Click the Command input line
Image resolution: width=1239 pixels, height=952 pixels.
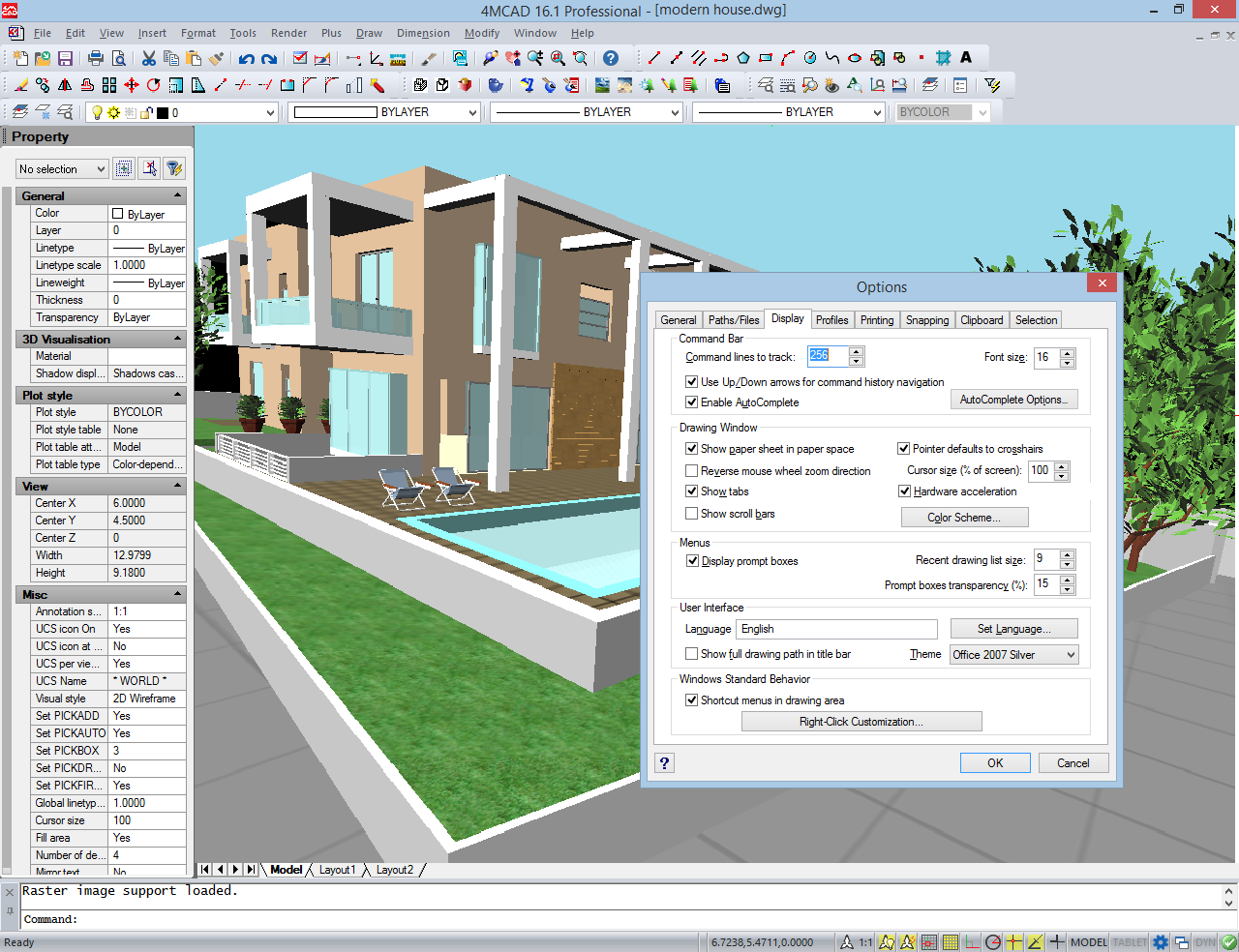[619, 919]
